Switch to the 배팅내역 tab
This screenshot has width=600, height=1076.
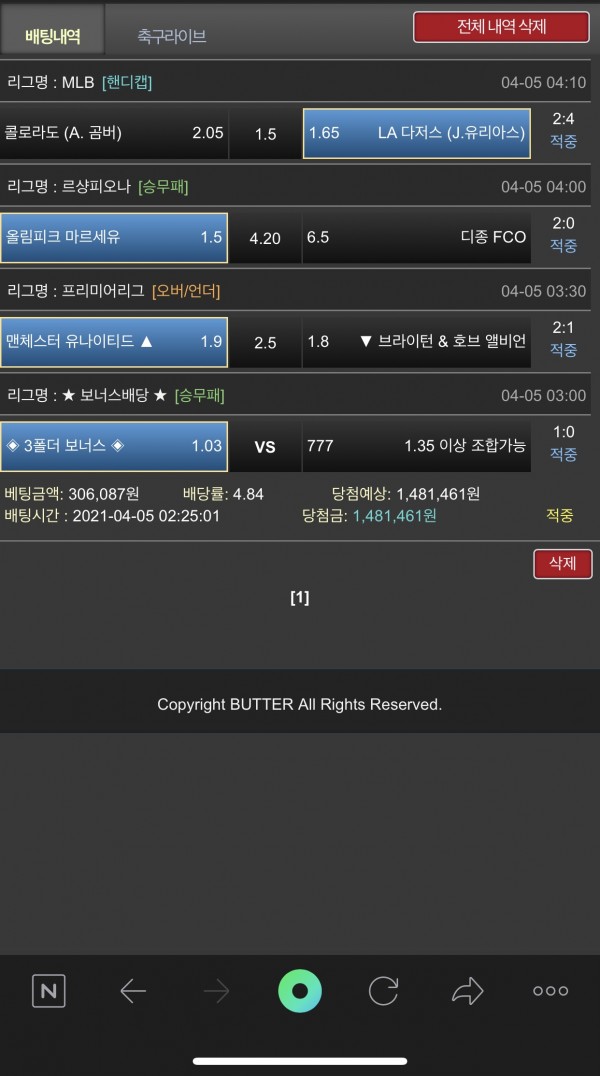pos(52,35)
